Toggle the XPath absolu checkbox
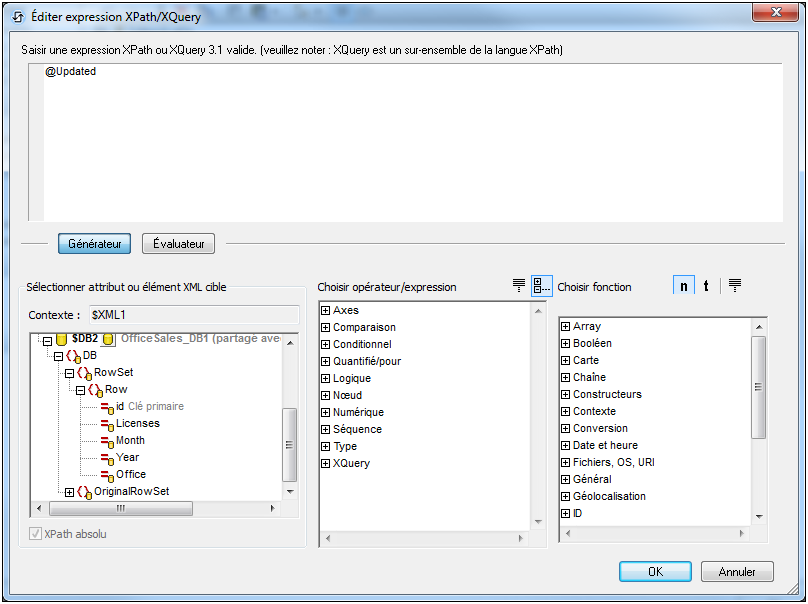 tap(37, 534)
